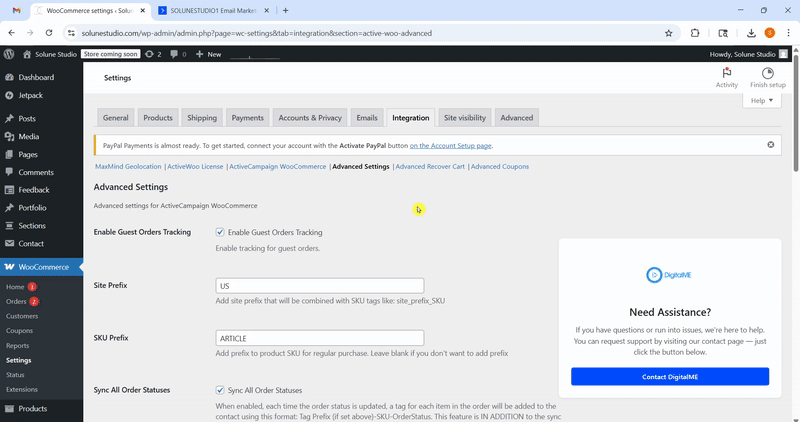Open browser extensions puzzle icon
800x422 pixels.
tap(695, 33)
